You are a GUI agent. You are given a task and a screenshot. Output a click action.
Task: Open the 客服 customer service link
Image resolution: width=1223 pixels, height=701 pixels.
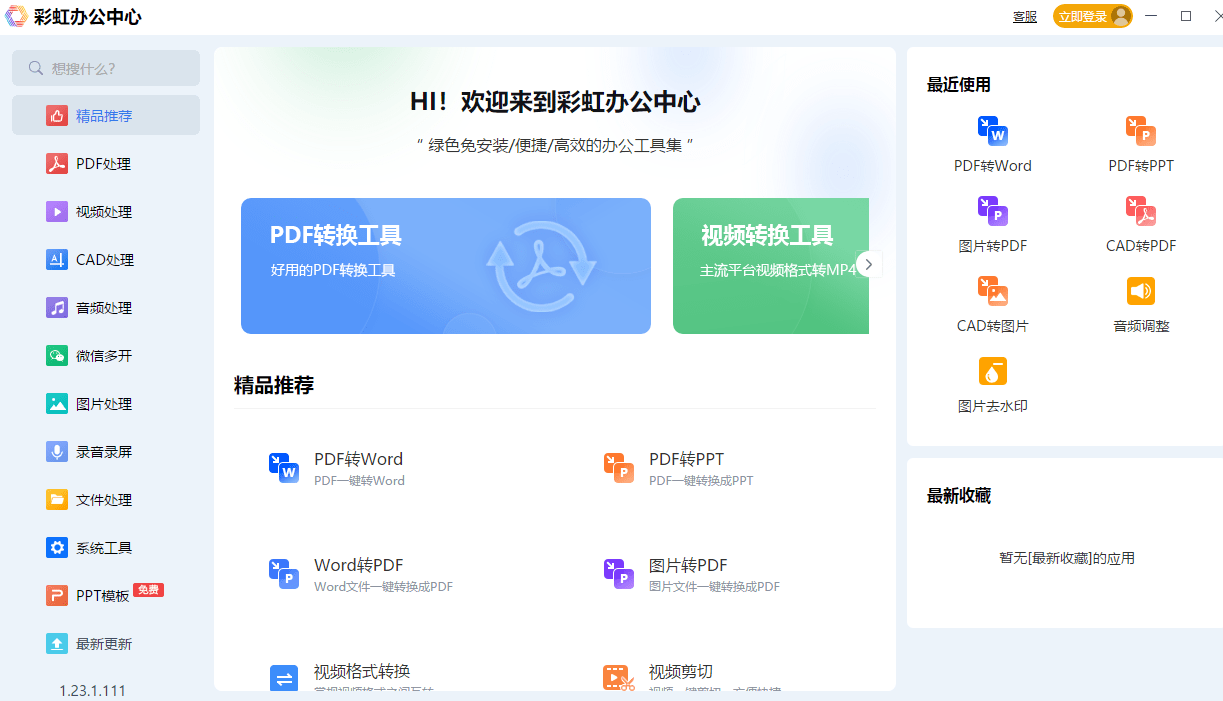(1024, 16)
